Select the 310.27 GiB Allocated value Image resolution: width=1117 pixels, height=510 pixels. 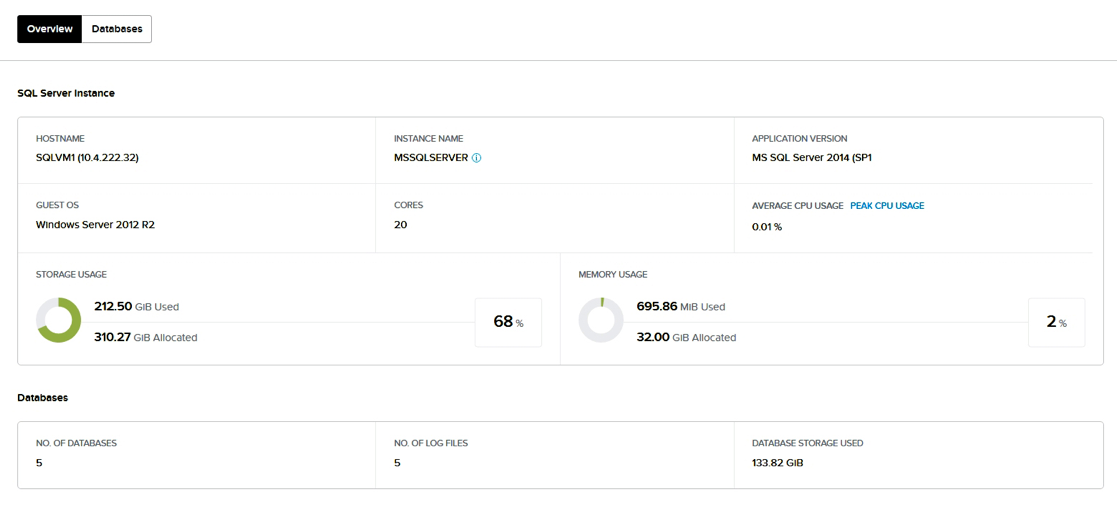(x=145, y=337)
